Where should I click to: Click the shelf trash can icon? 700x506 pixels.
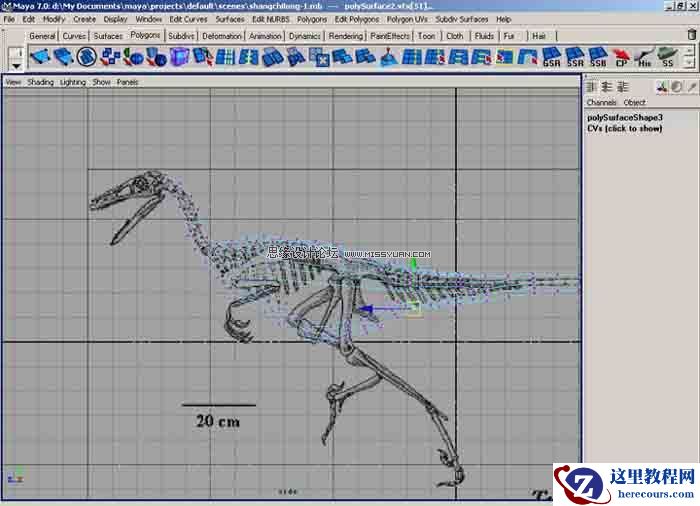(692, 34)
